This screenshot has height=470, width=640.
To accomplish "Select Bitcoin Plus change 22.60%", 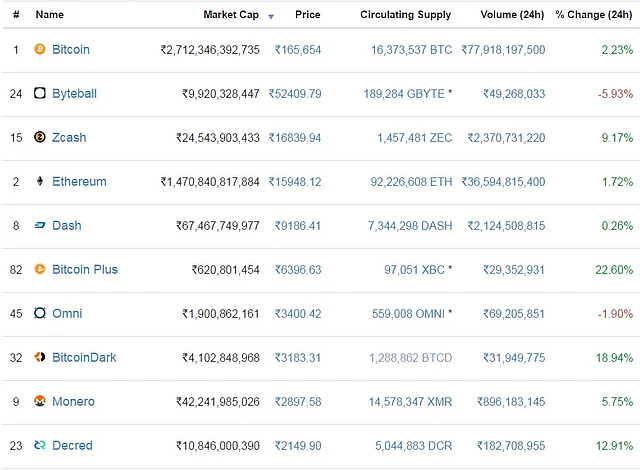I will pos(614,270).
